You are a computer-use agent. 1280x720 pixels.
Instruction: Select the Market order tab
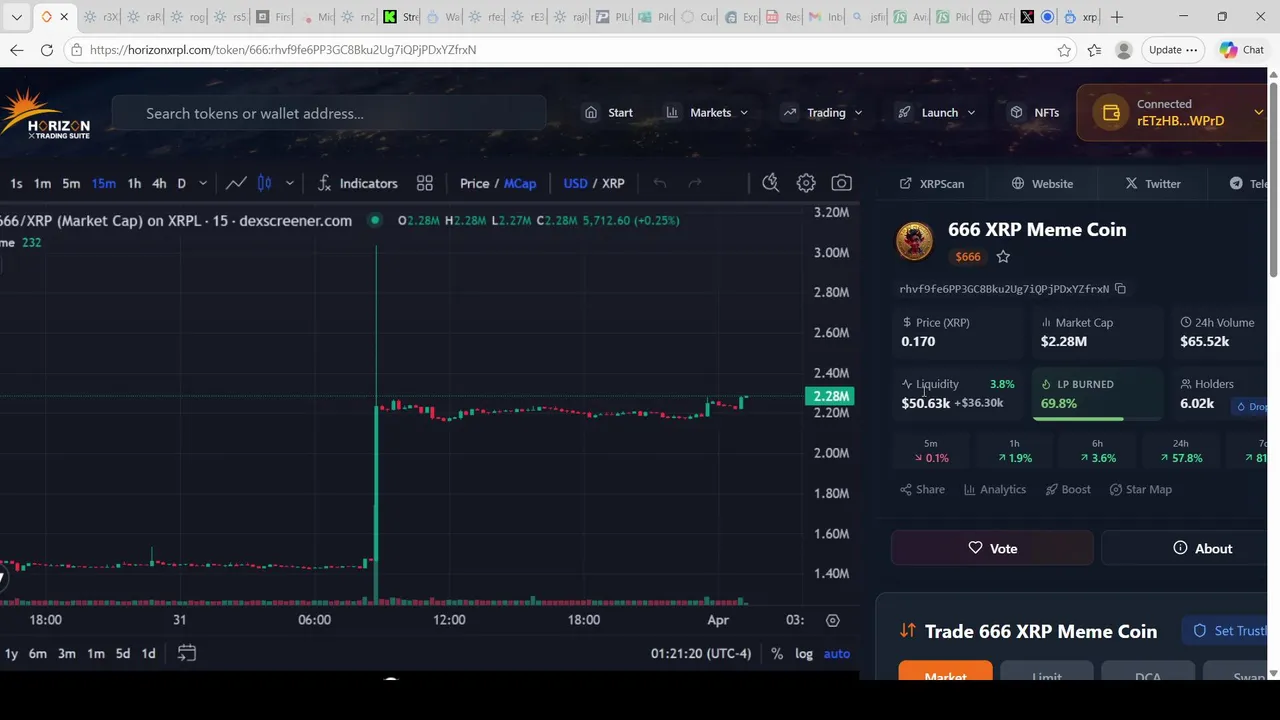pyautogui.click(x=945, y=672)
